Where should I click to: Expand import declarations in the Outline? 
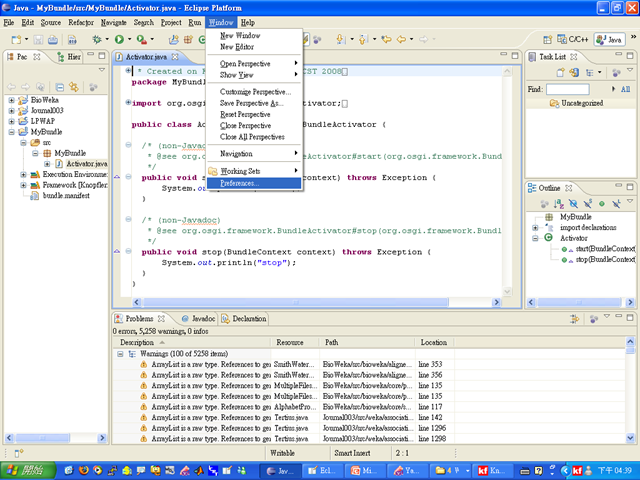(536, 227)
